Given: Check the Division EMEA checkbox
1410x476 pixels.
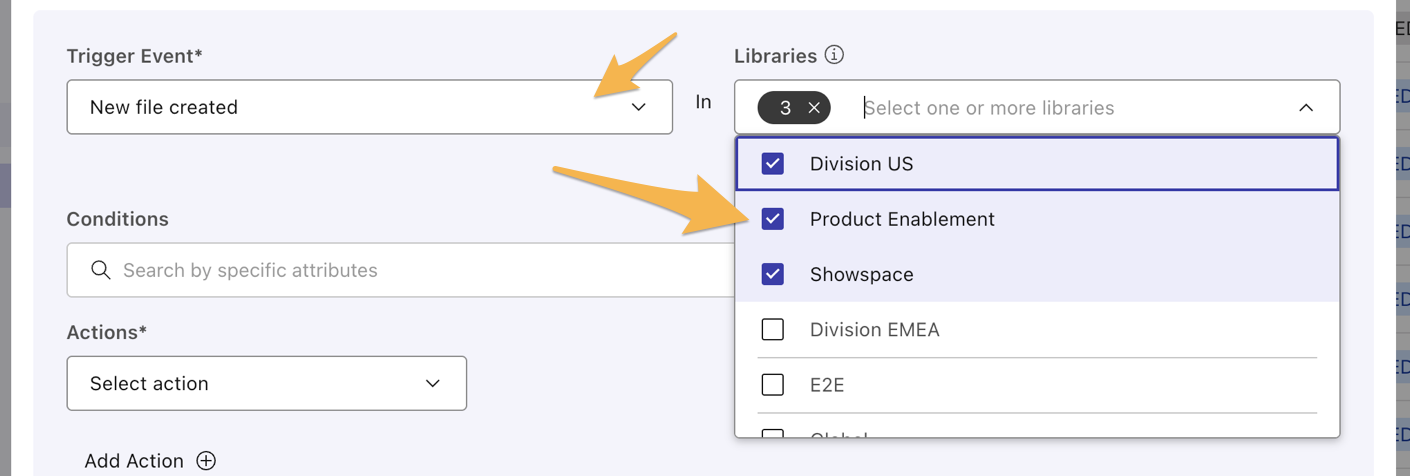Looking at the screenshot, I should [773, 329].
